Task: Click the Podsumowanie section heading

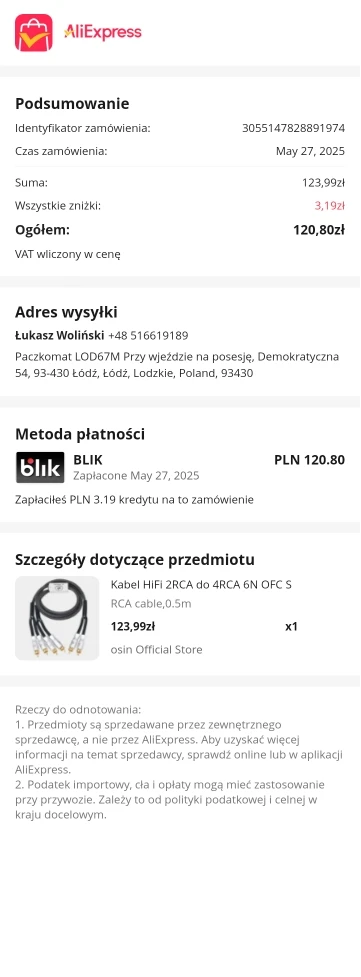Action: [72, 103]
